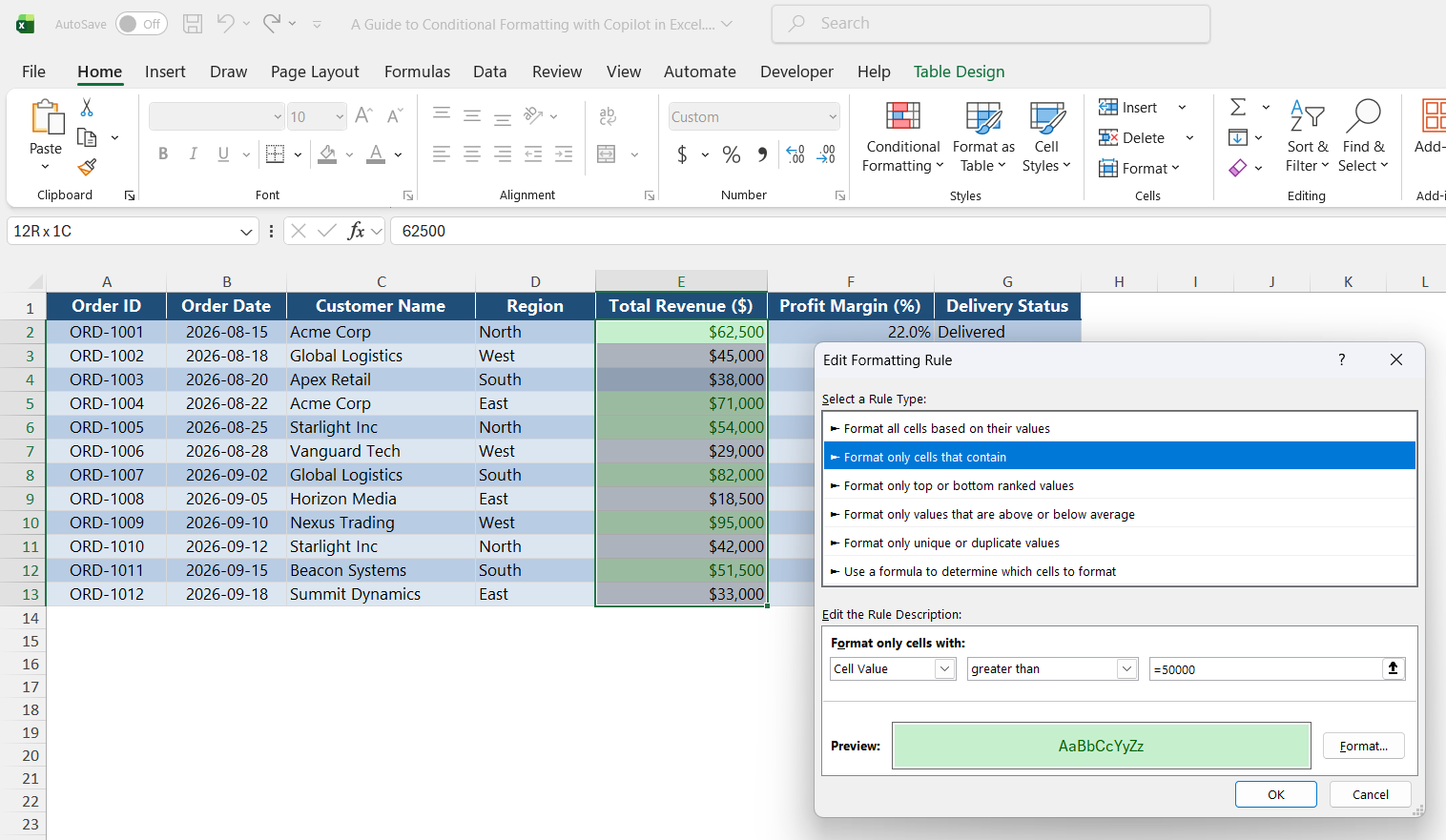Click the Format... button
The width and height of the screenshot is (1446, 840).
[x=1364, y=746]
